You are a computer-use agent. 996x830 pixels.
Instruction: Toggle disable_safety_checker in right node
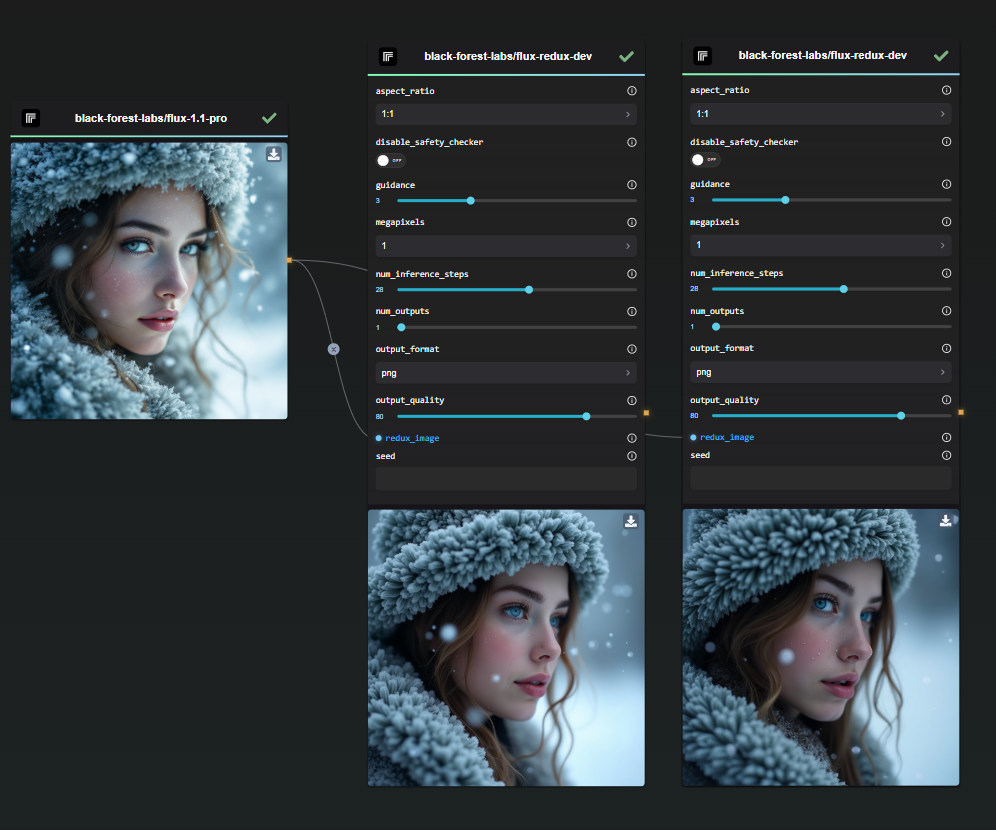pos(705,159)
